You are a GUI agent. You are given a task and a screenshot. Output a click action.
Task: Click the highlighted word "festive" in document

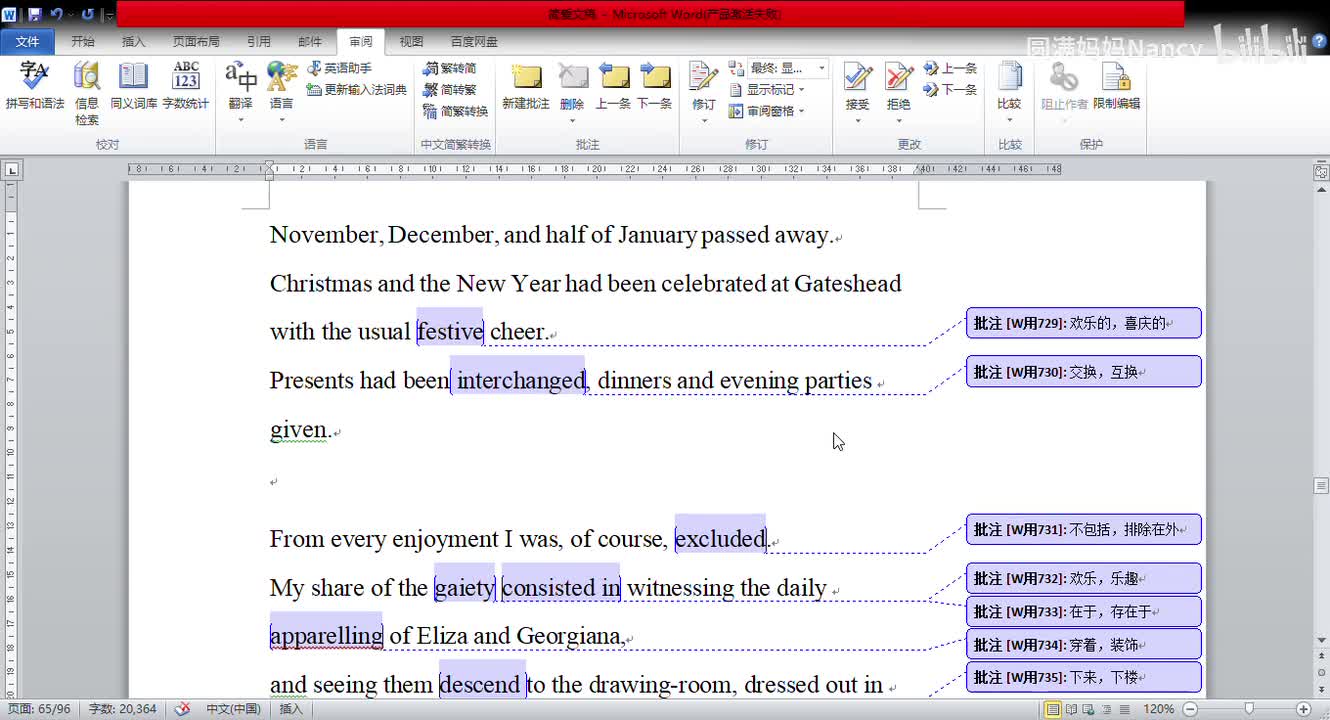(x=450, y=332)
